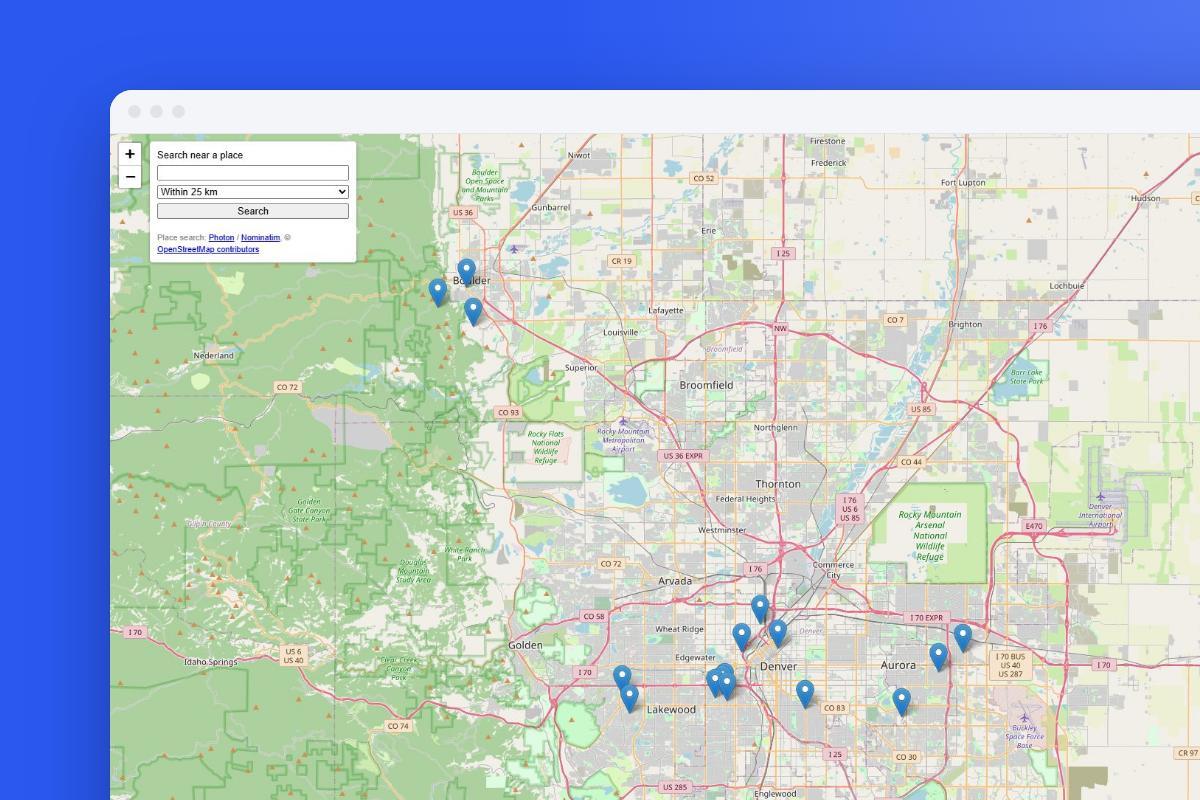Screen dimensions: 1200x800
Task: Click the Barr Lake State Park label
Action: (1026, 377)
